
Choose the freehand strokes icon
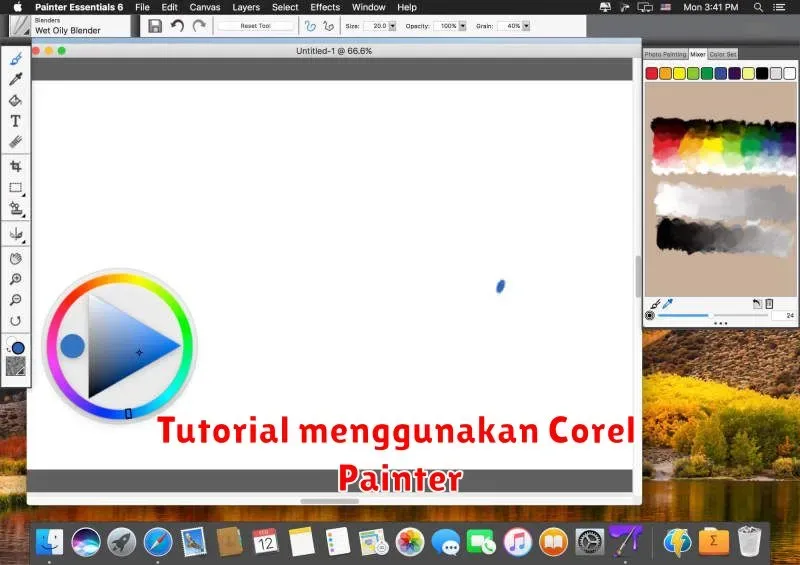(310, 26)
